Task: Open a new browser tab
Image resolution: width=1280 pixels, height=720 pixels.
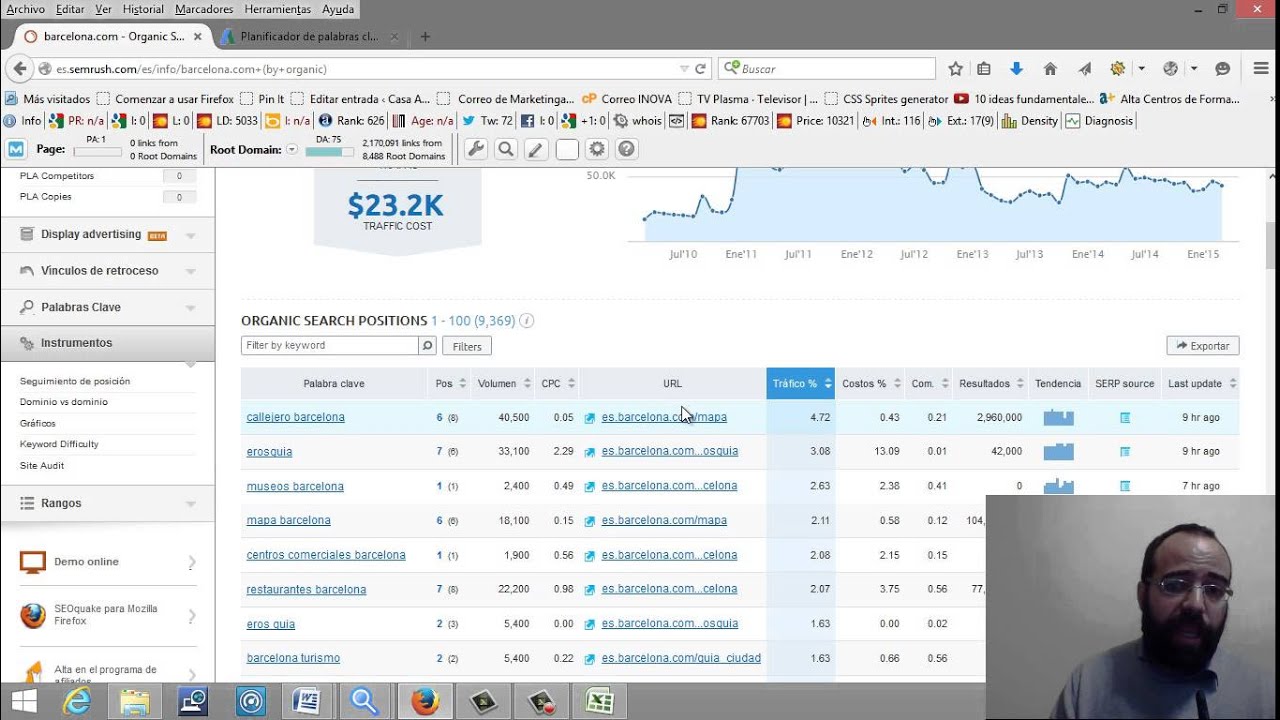Action: click(x=425, y=37)
